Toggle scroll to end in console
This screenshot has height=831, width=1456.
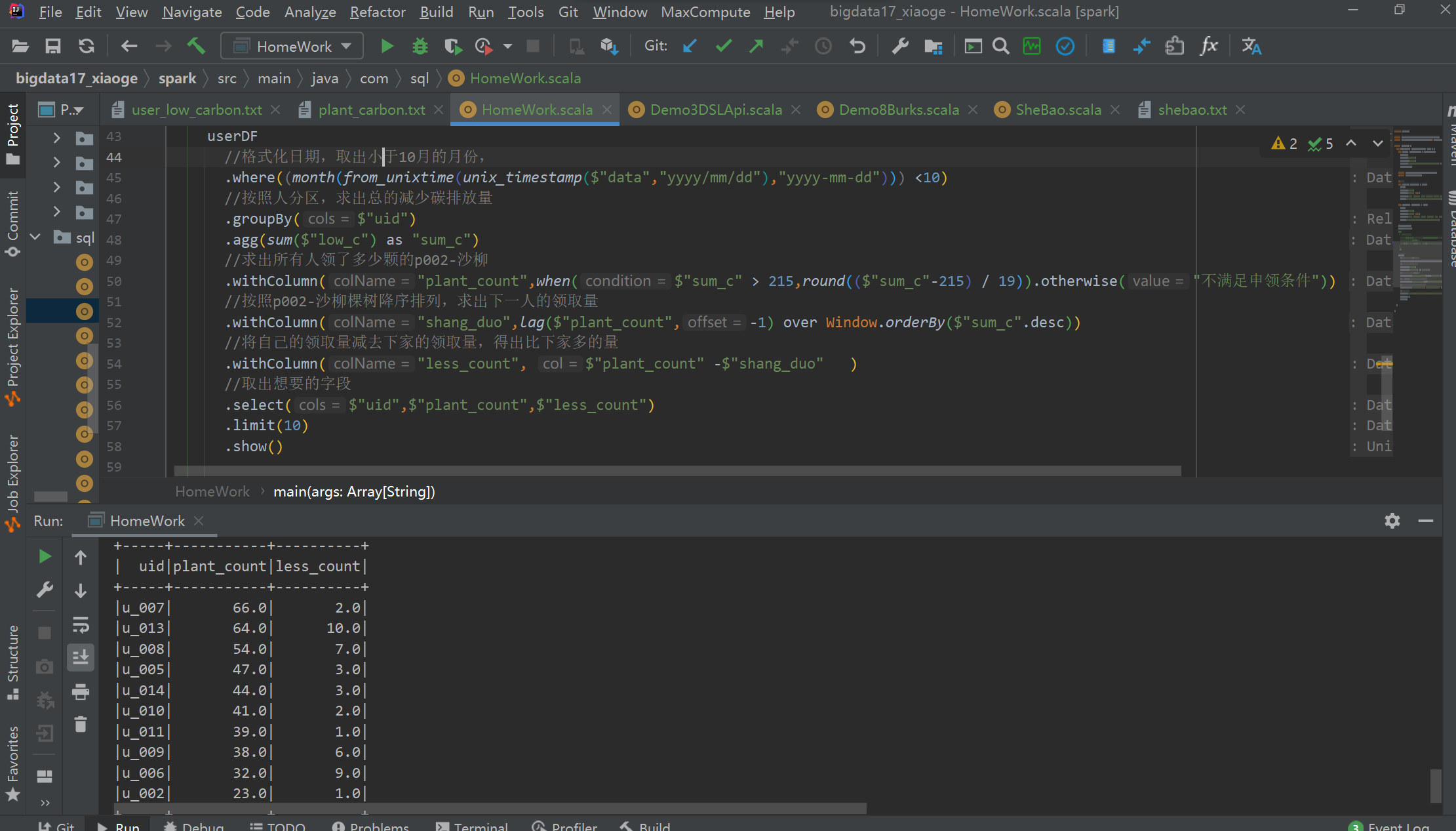pyautogui.click(x=81, y=657)
